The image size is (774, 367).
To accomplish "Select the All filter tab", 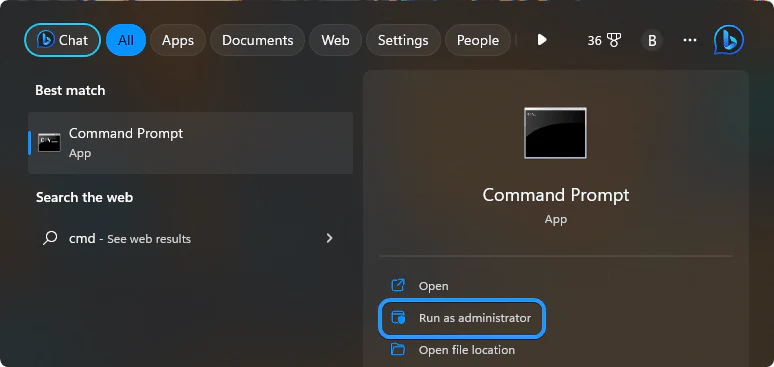I will (x=126, y=40).
